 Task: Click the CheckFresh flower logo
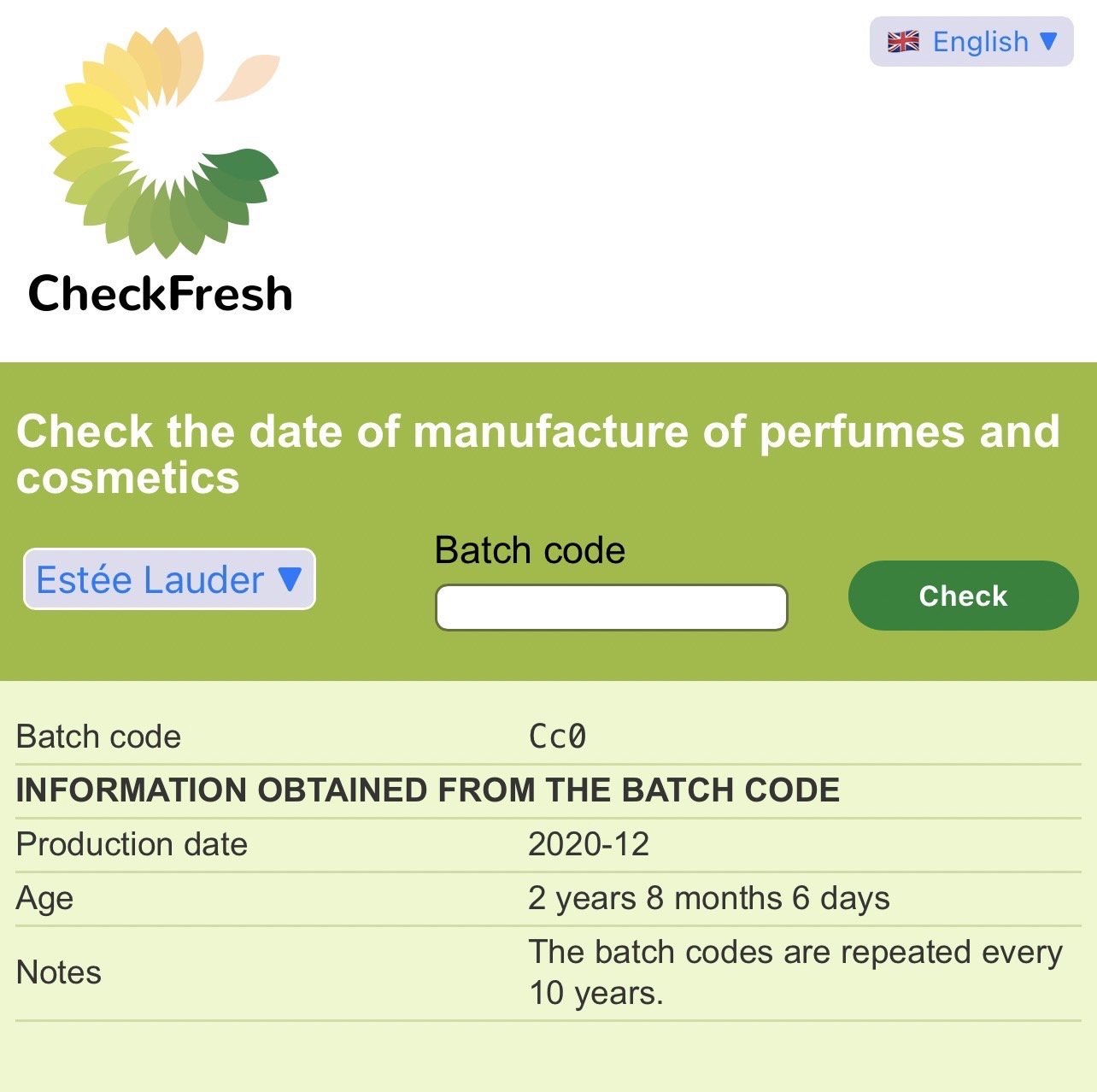pyautogui.click(x=164, y=144)
